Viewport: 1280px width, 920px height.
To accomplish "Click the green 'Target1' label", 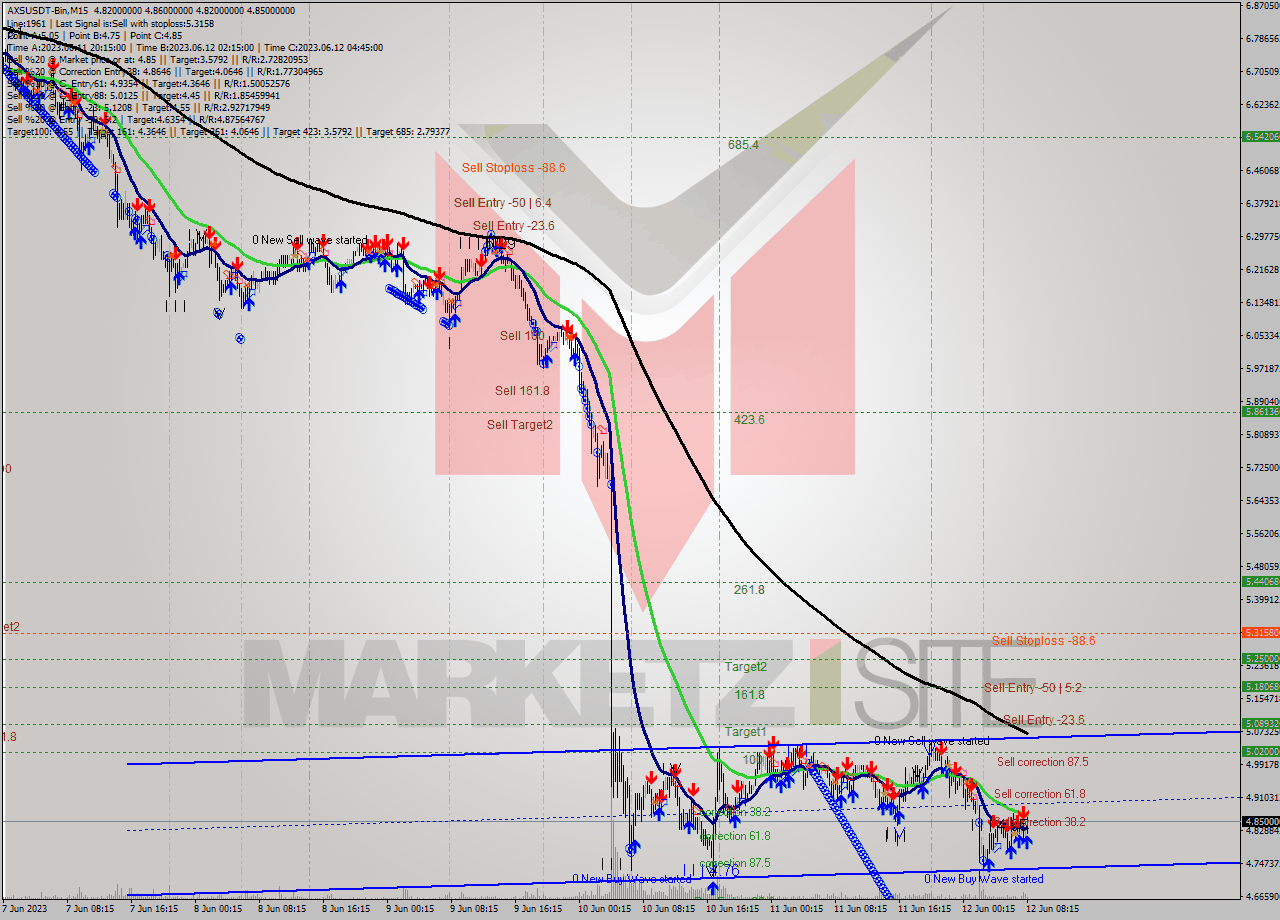I will click(x=746, y=732).
